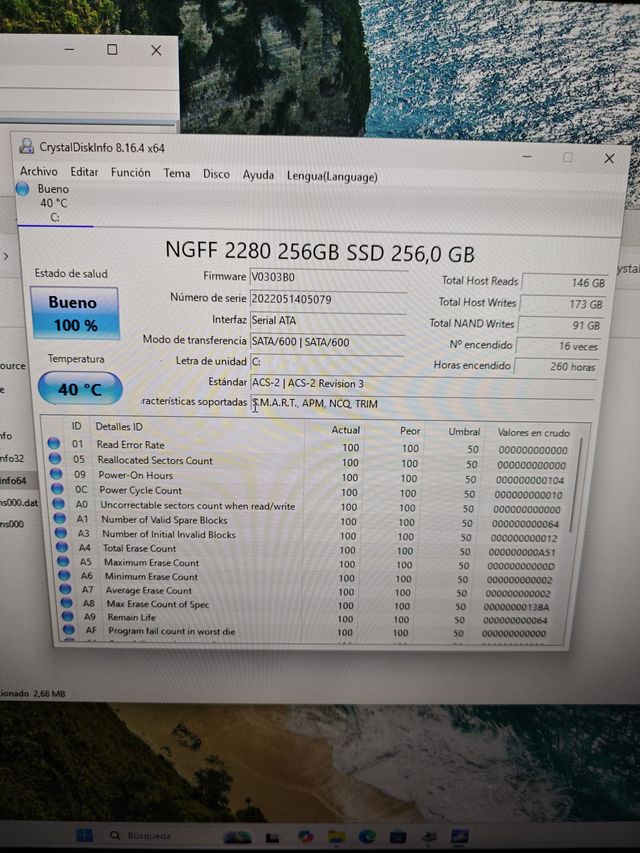Click the Firmware field showing V0303B0
Screen dimensions: 640x853
pos(329,277)
